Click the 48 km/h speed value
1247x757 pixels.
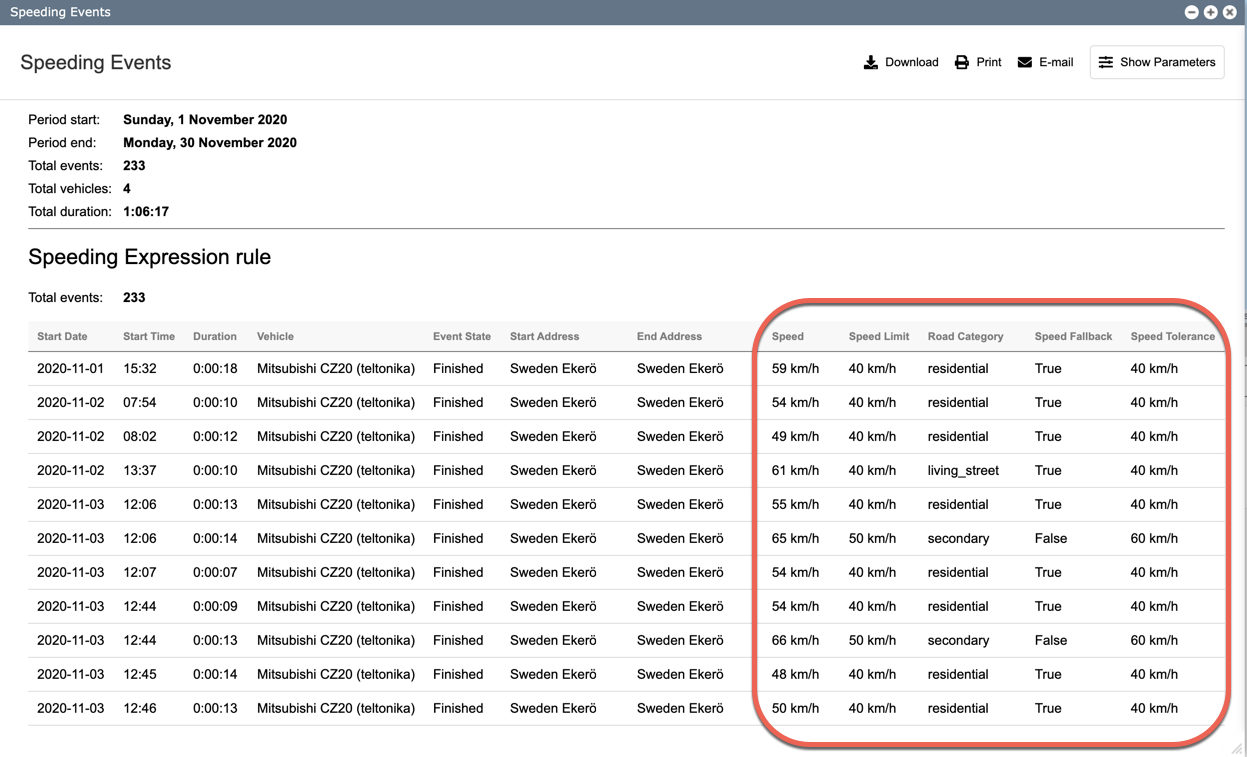pos(795,675)
